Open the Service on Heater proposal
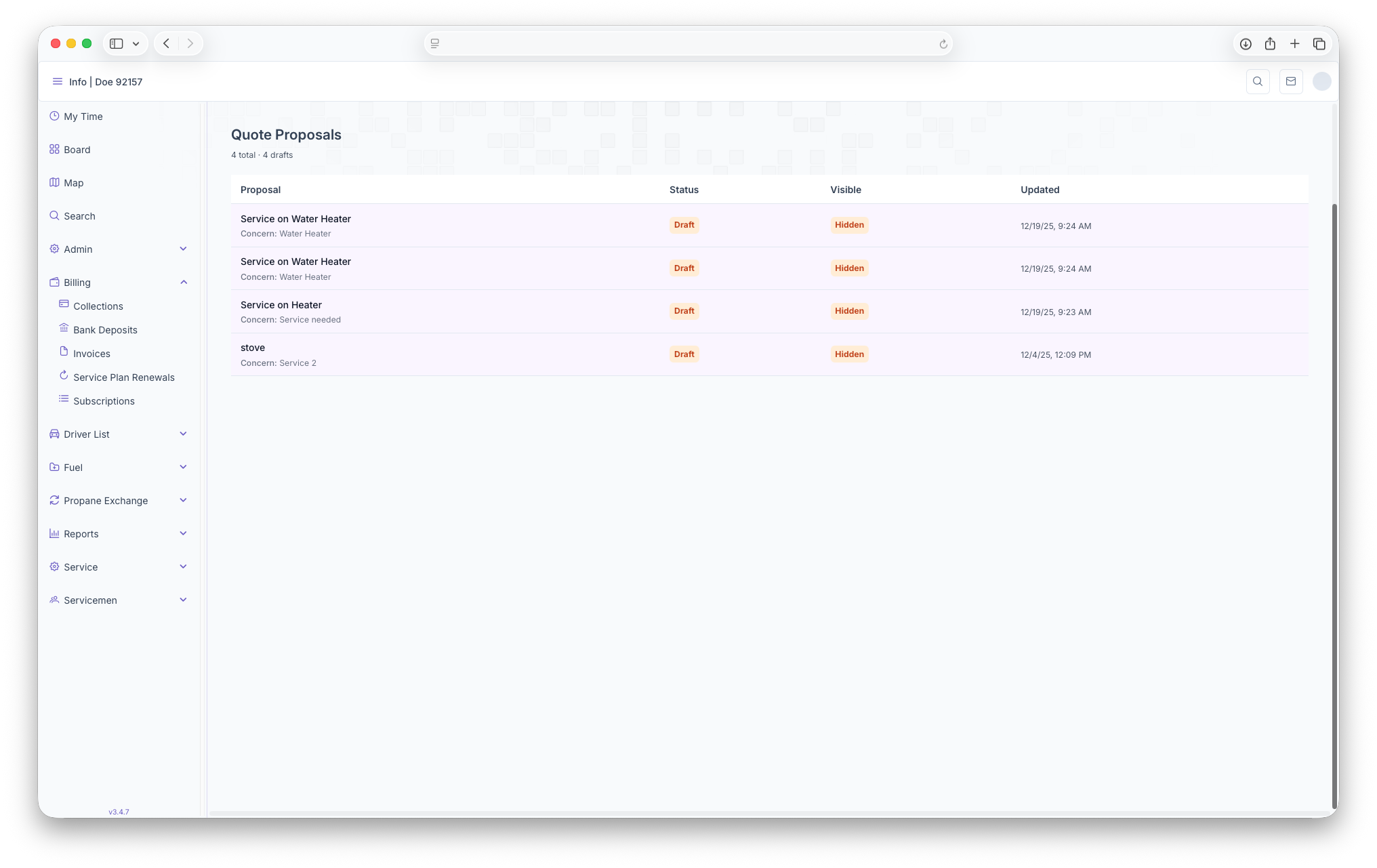Viewport: 1377px width, 868px height. (x=281, y=306)
